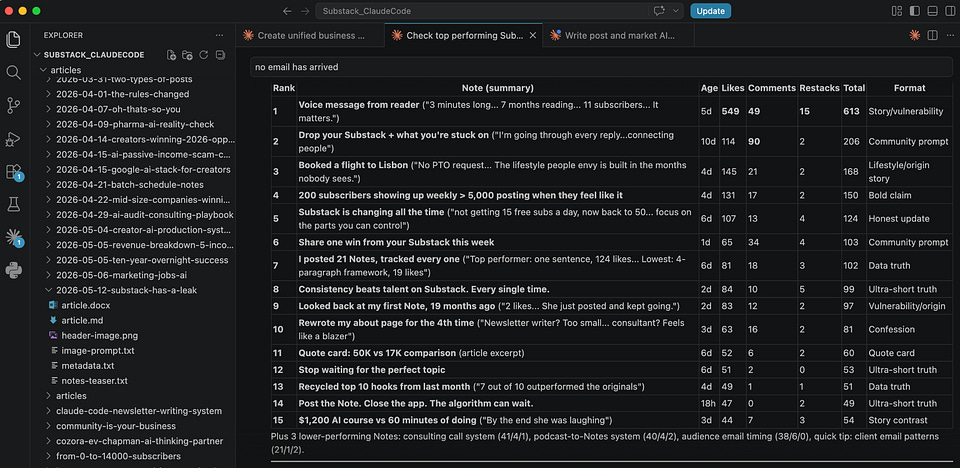This screenshot has width=960, height=468.
Task: Open editor more actions menu
Action: [x=950, y=36]
